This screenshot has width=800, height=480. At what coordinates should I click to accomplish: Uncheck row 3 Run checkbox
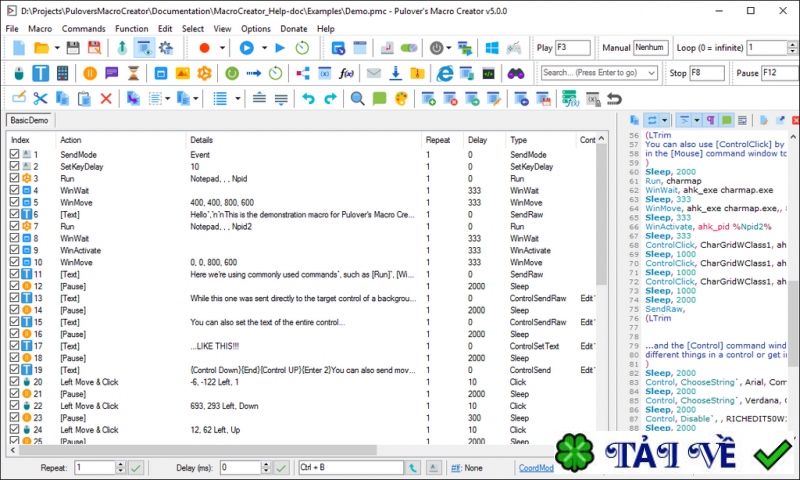click(14, 178)
